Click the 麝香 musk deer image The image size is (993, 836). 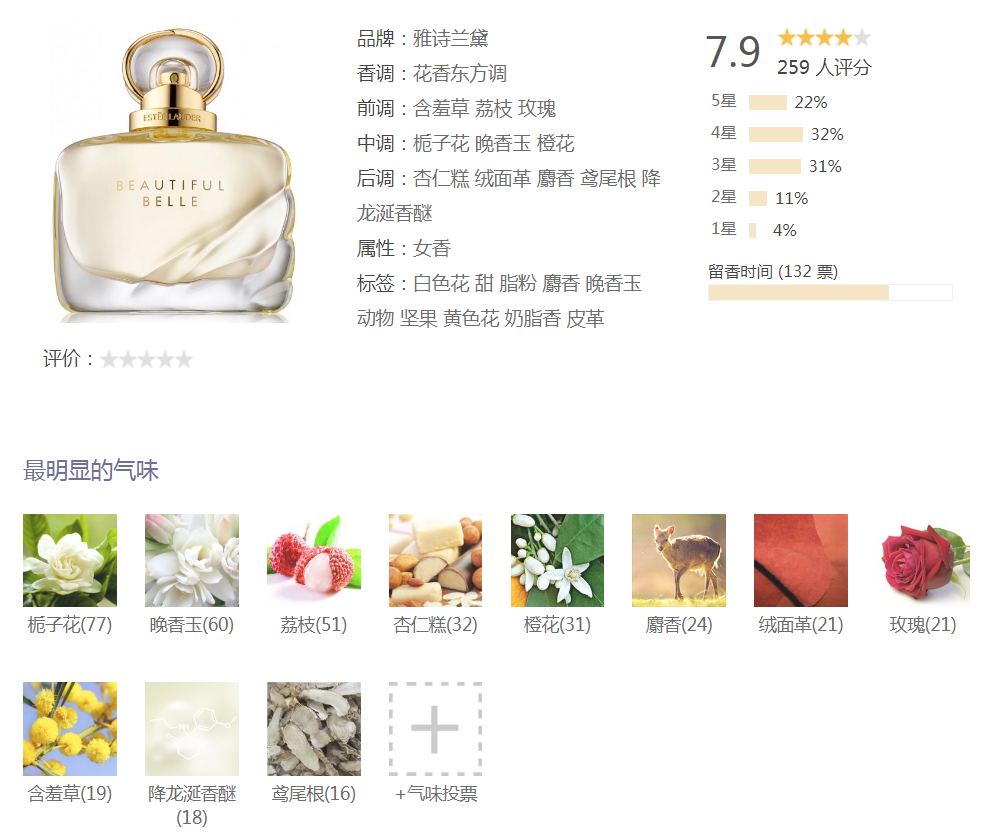679,560
